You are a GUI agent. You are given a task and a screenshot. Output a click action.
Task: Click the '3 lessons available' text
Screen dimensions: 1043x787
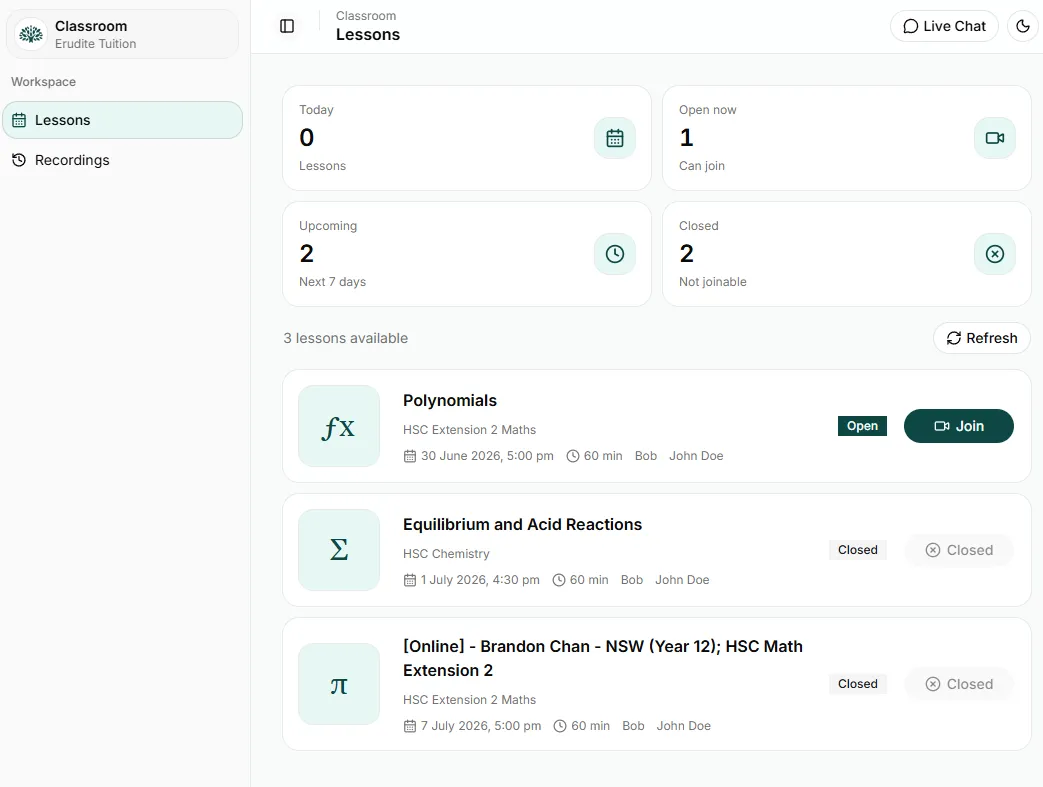[x=345, y=338]
